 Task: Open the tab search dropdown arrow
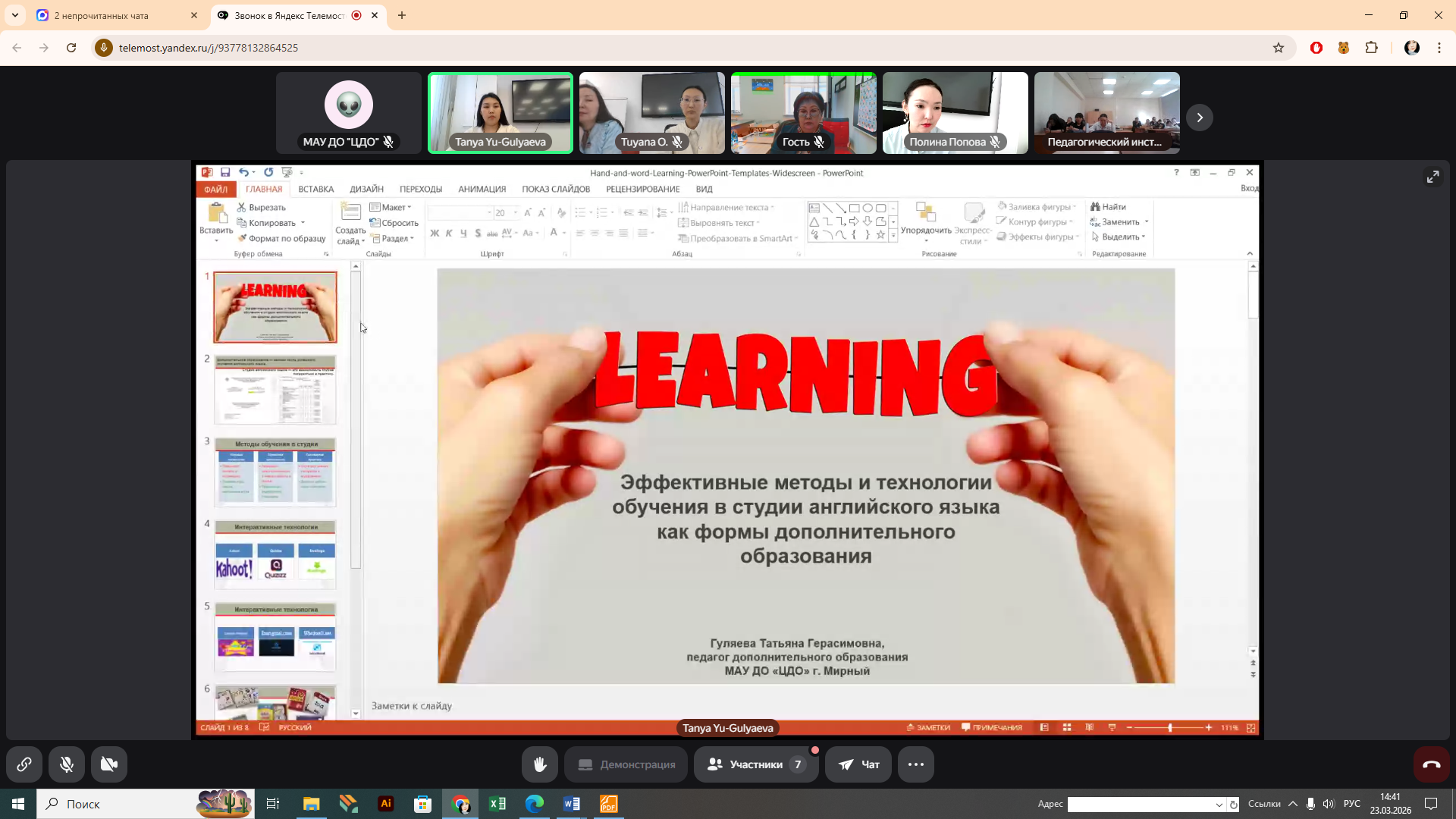tap(14, 15)
